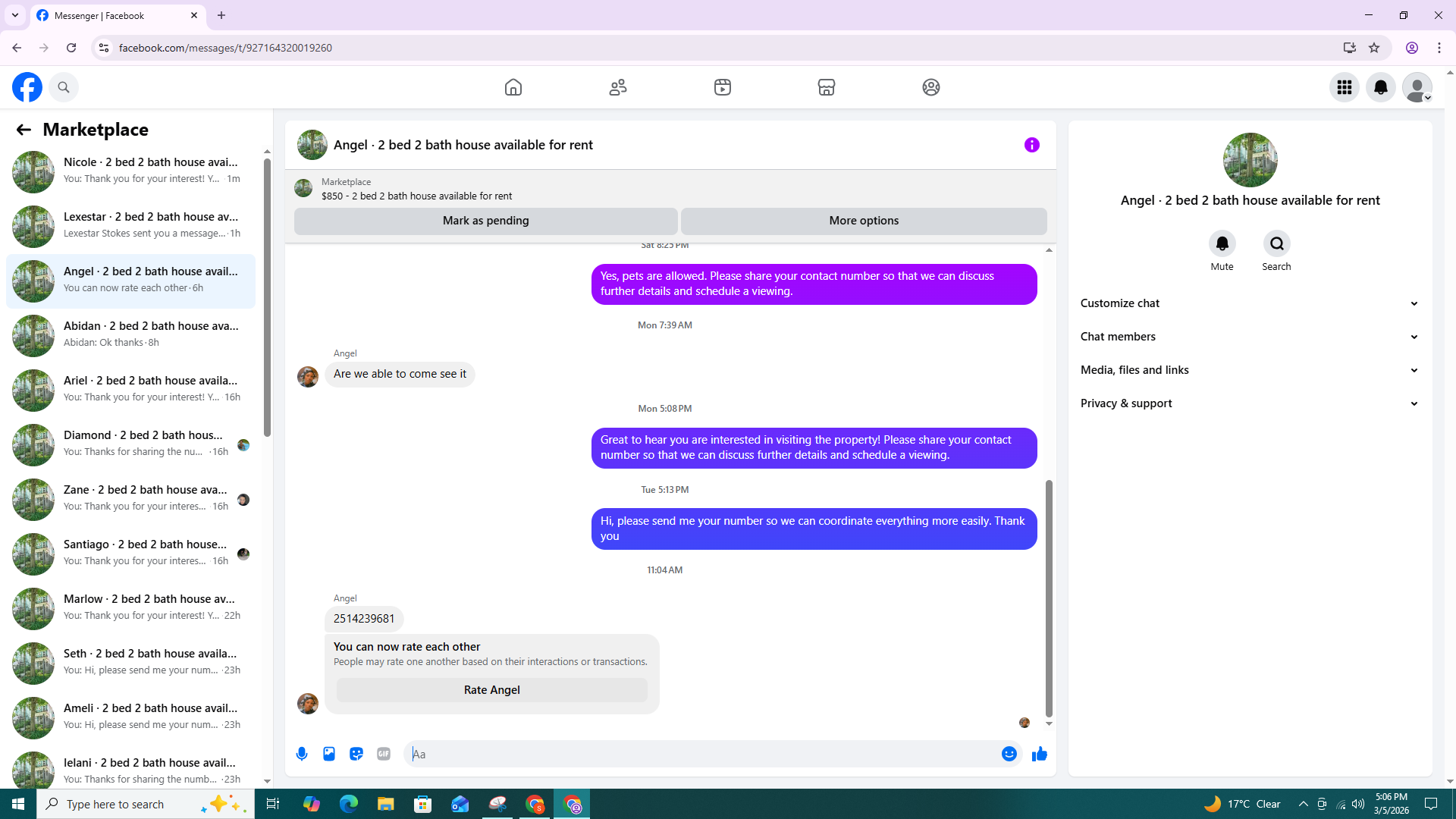Expand Privacy & support section
The image size is (1456, 819).
coord(1249,403)
